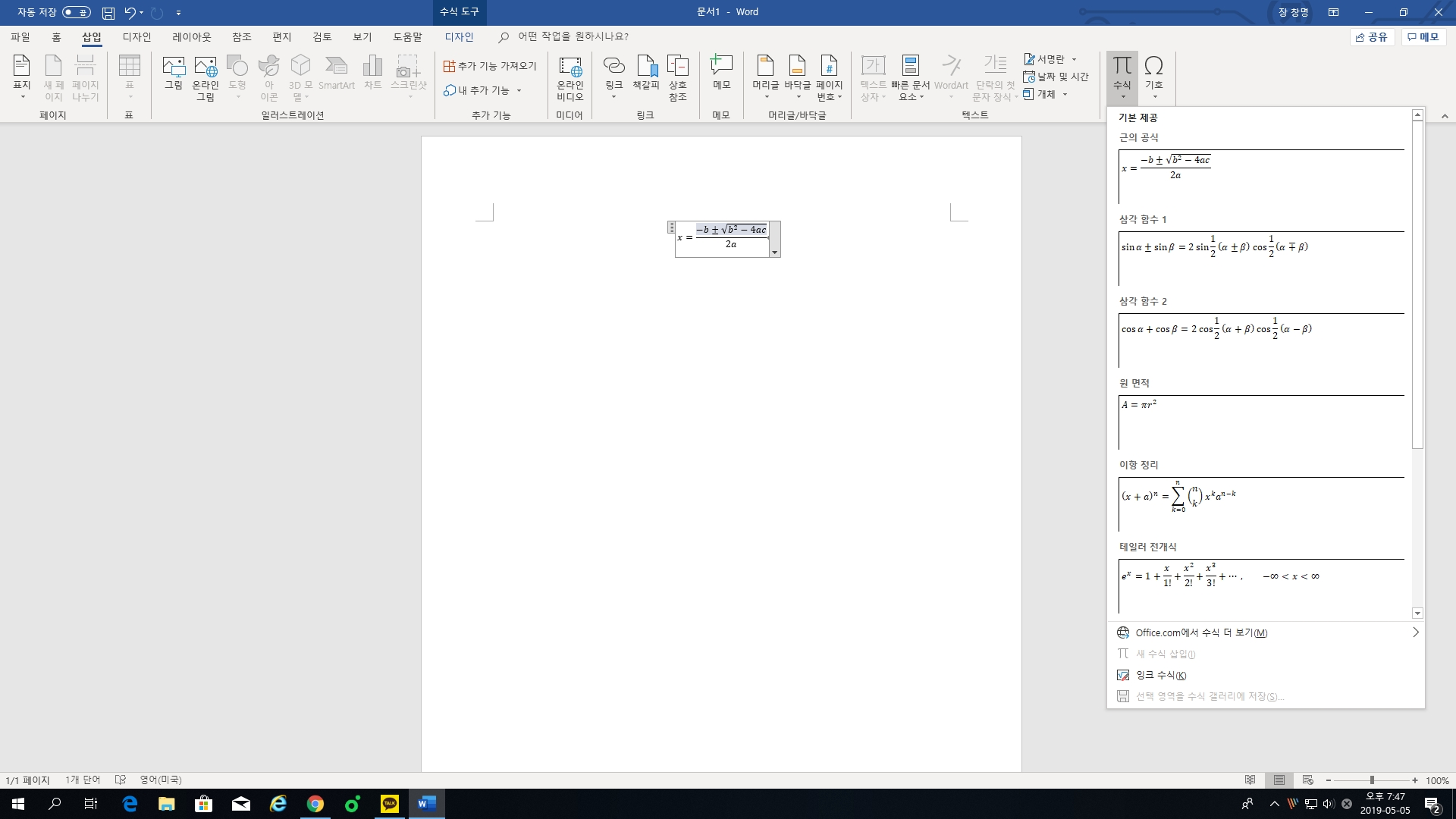
Task: Toggle the 자동 저장 autosave switch
Action: coord(77,12)
